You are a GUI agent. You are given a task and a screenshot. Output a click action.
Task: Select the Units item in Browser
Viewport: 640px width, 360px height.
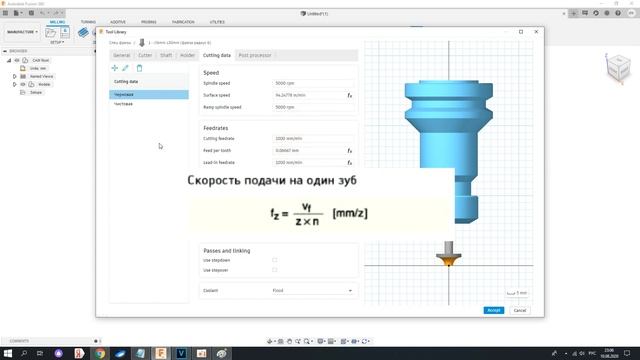pyautogui.click(x=38, y=68)
